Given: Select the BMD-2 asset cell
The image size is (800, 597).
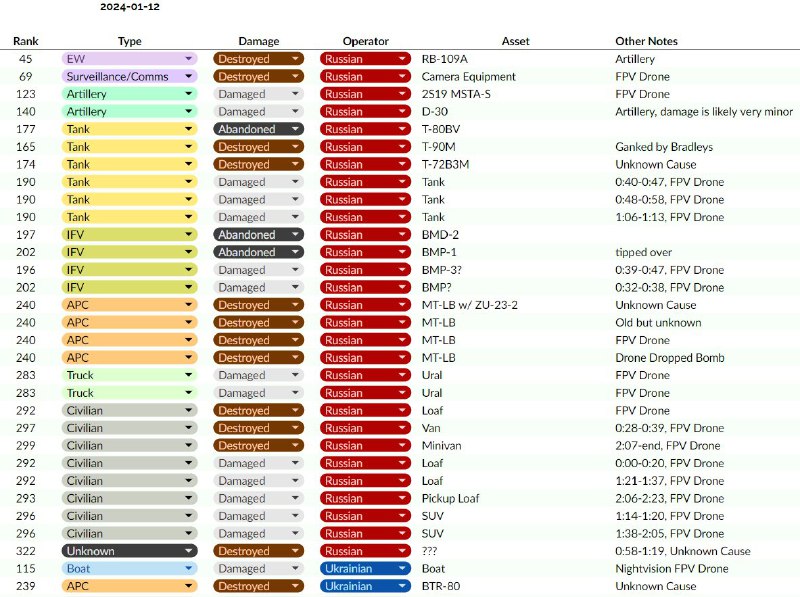Looking at the screenshot, I should (440, 235).
